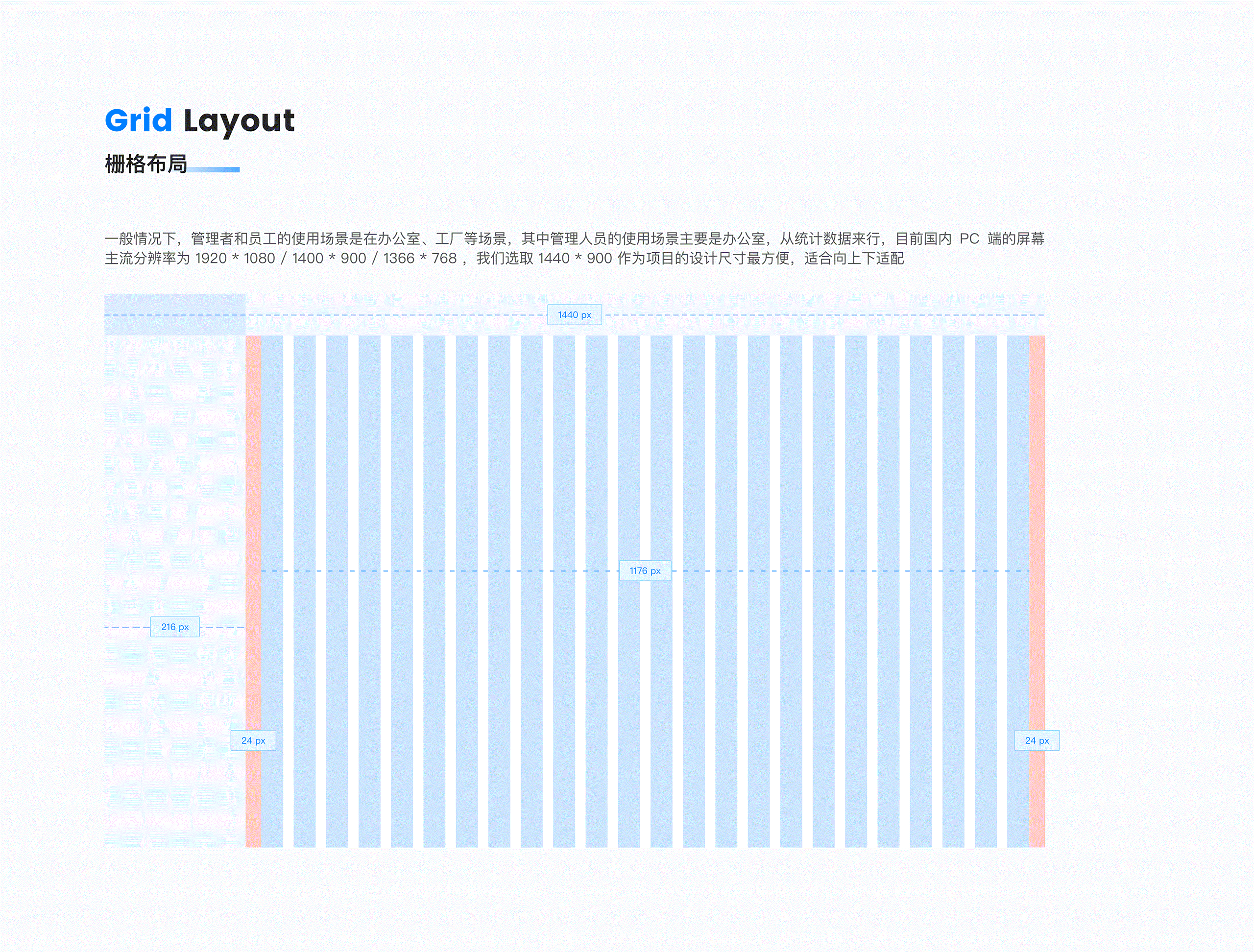1254x952 pixels.
Task: Click the paragraph line starting 主流分辨率为
Action: pyautogui.click(x=504, y=259)
